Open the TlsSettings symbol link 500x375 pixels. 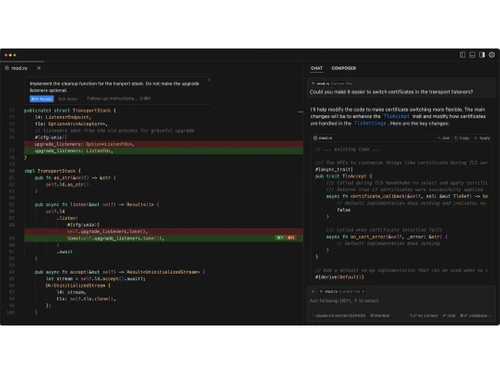coord(370,123)
